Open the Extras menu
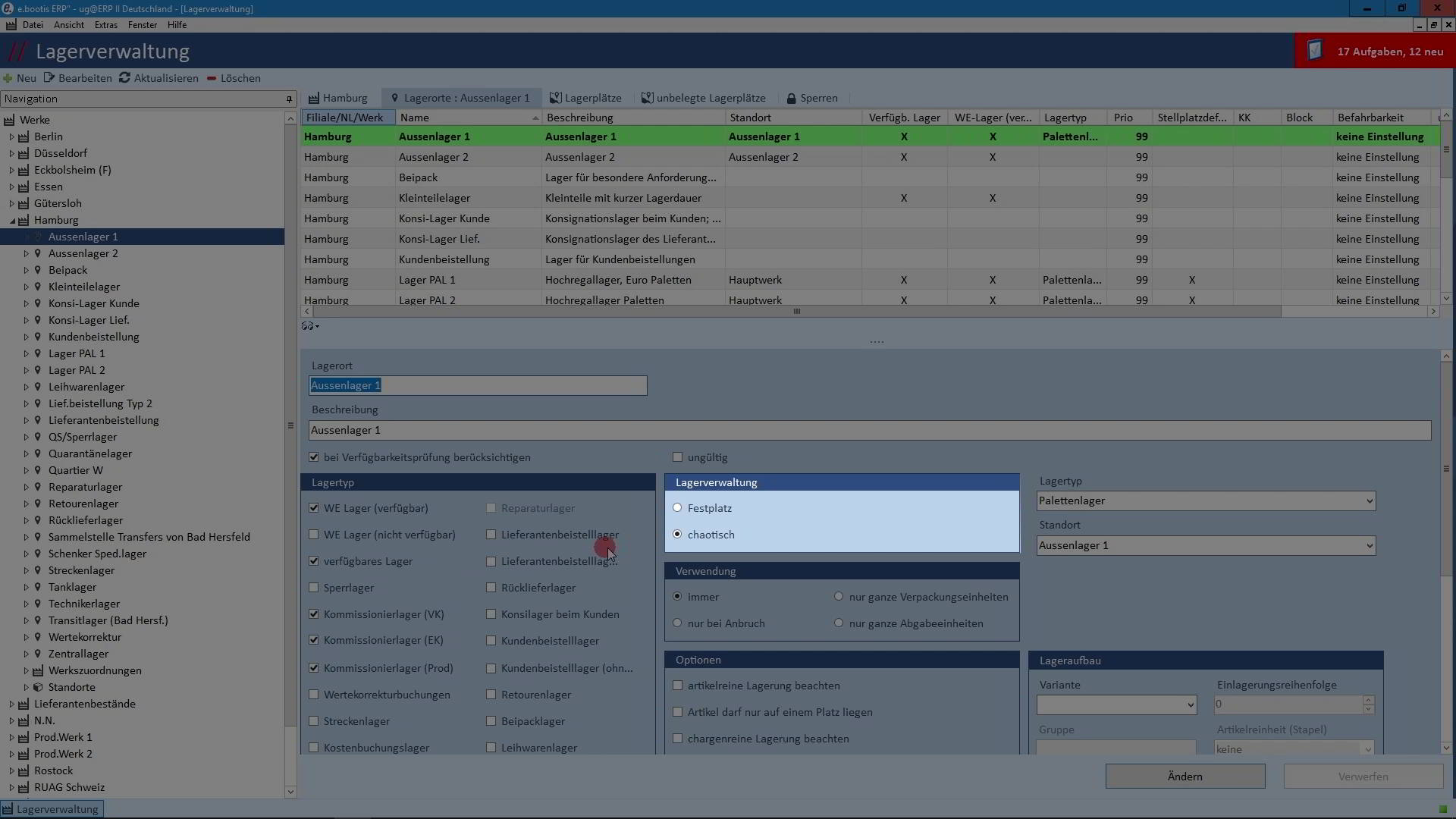This screenshot has height=819, width=1456. 105,25
